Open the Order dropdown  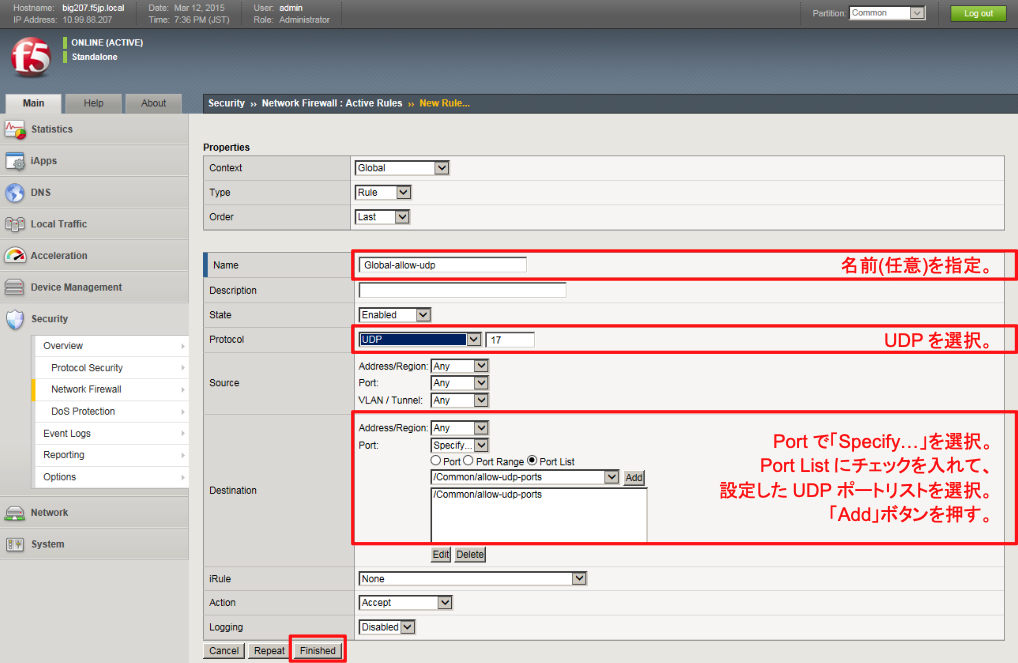coord(382,217)
